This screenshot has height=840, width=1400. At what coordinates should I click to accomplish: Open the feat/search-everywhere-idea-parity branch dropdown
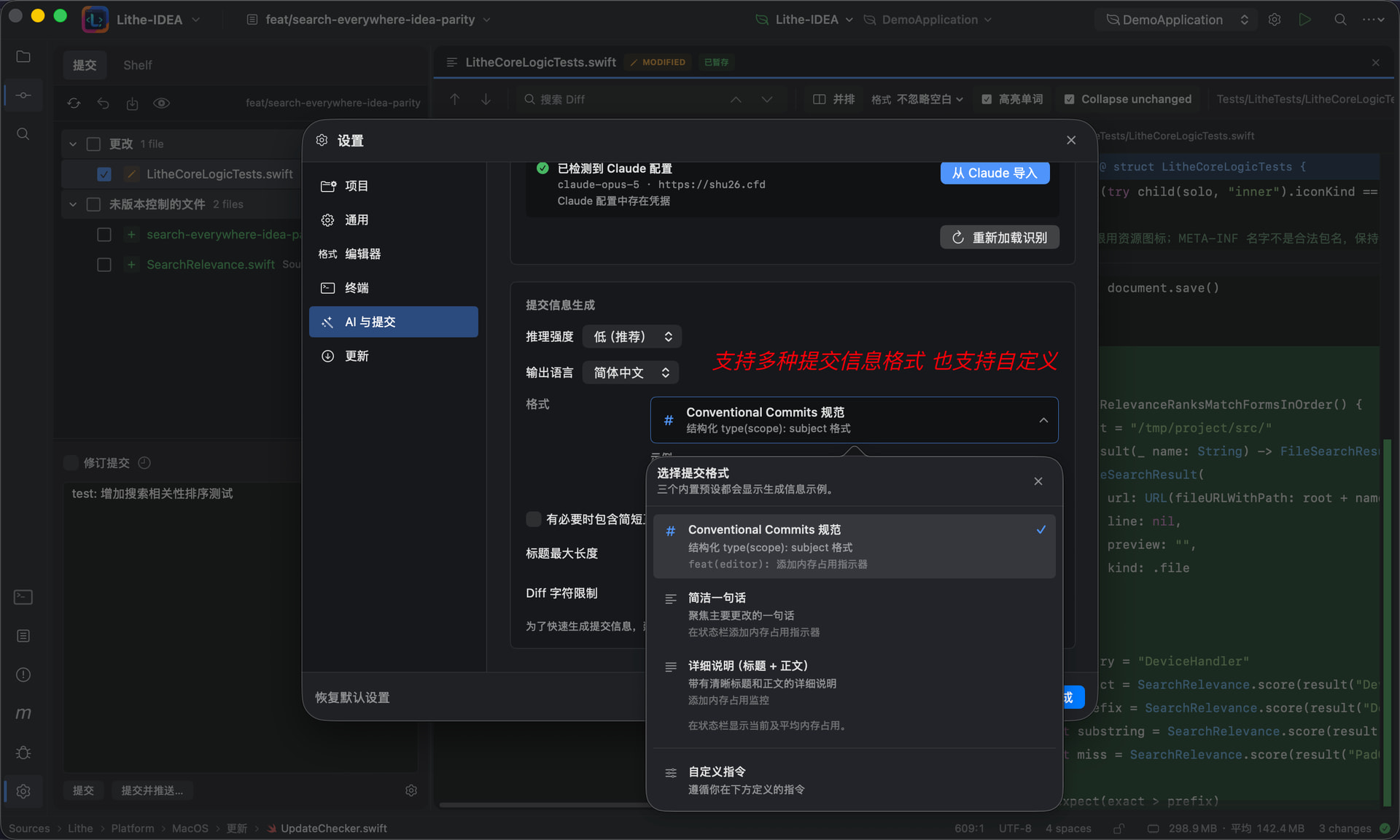tap(369, 20)
